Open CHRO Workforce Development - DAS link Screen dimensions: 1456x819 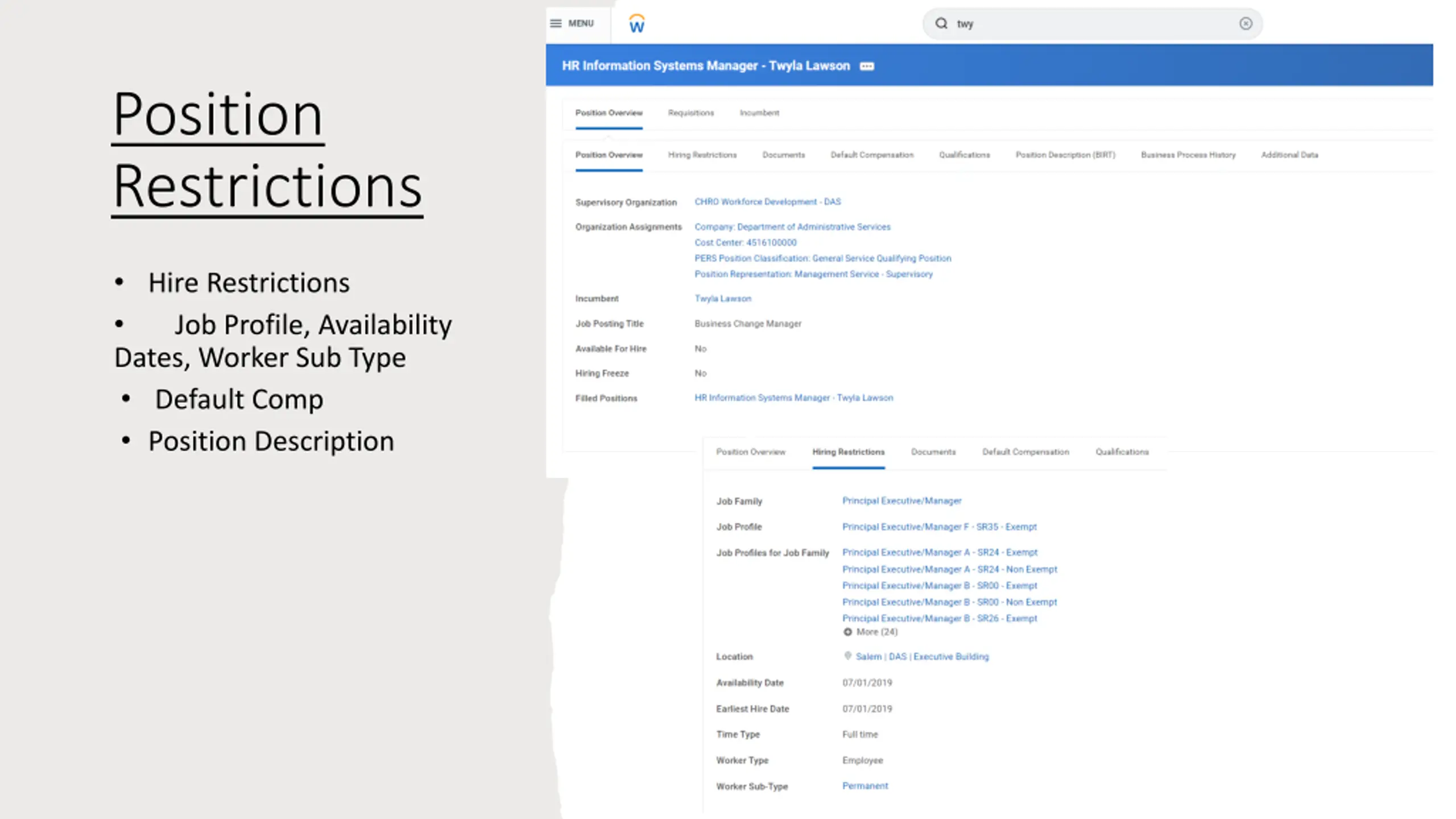pyautogui.click(x=767, y=201)
